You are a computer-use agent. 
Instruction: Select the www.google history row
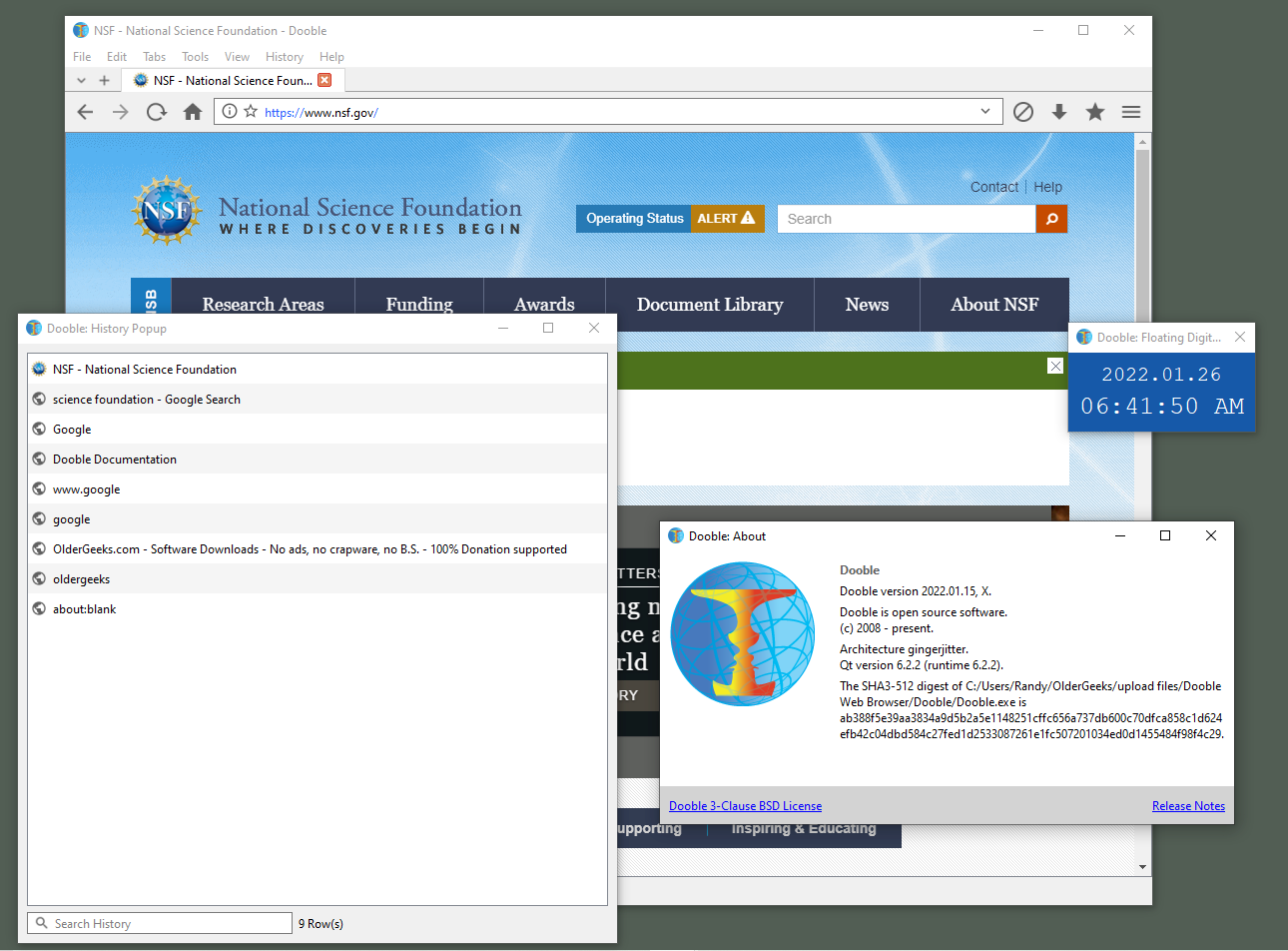click(318, 488)
